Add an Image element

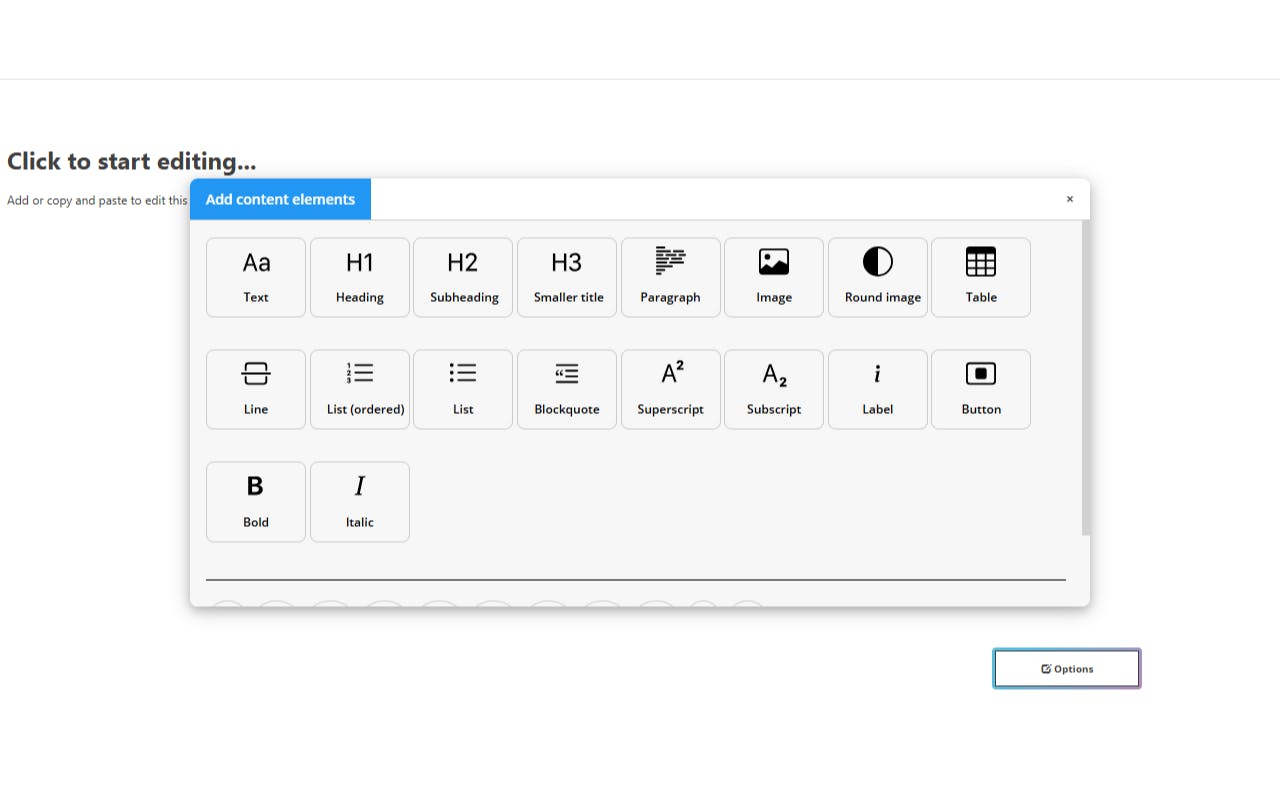tap(774, 277)
